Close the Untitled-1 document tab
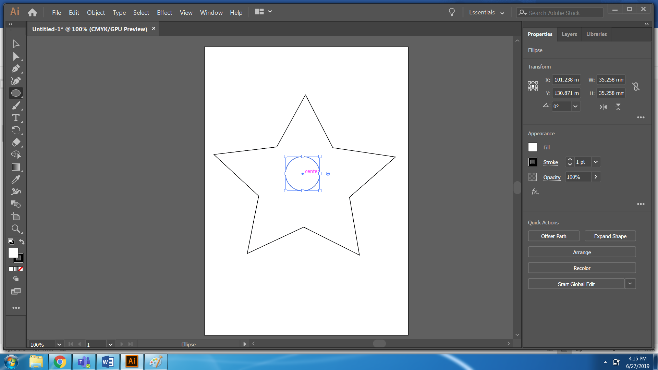Image resolution: width=658 pixels, height=370 pixels. point(154,29)
